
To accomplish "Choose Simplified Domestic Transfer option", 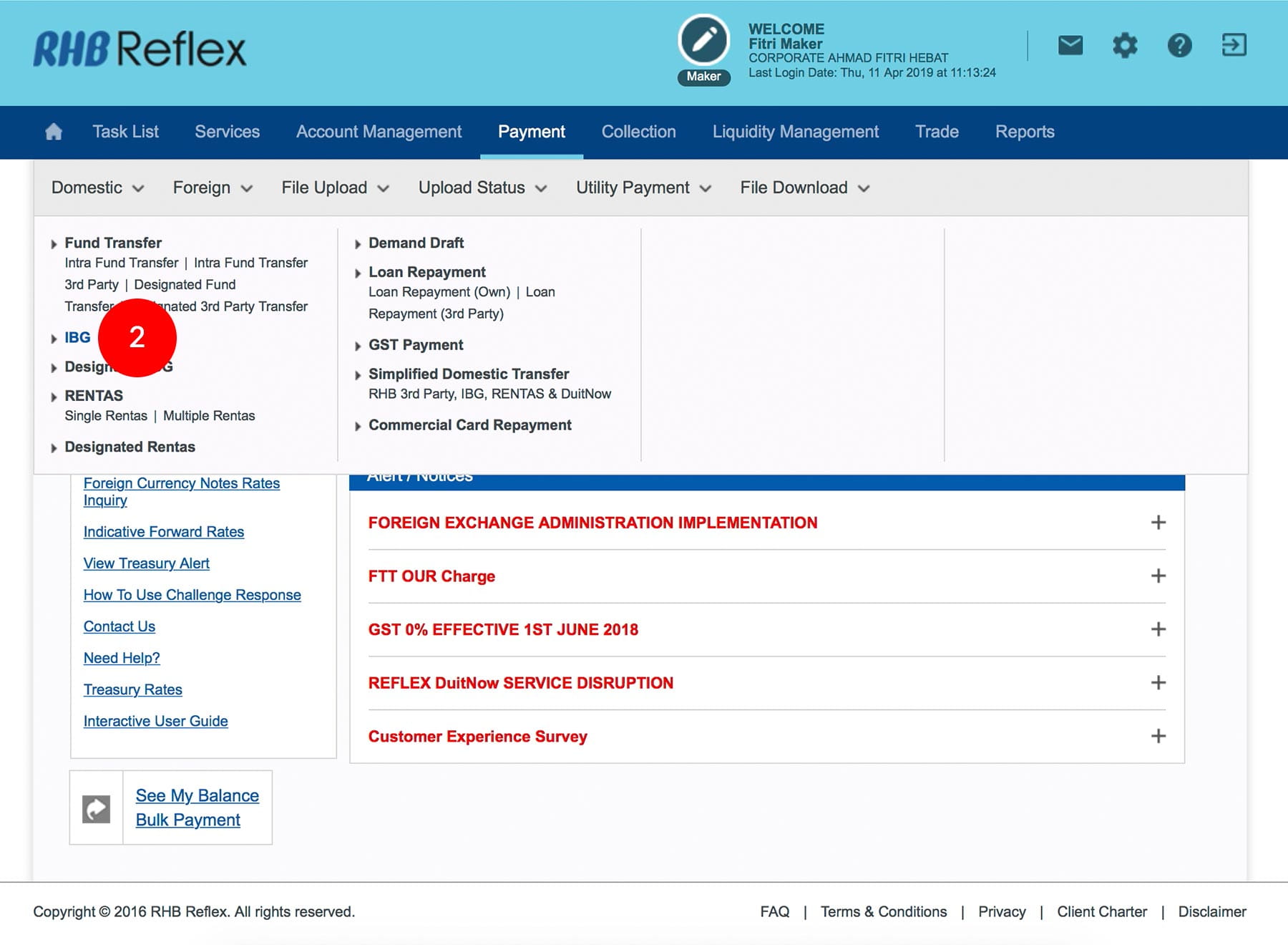I will coord(469,374).
